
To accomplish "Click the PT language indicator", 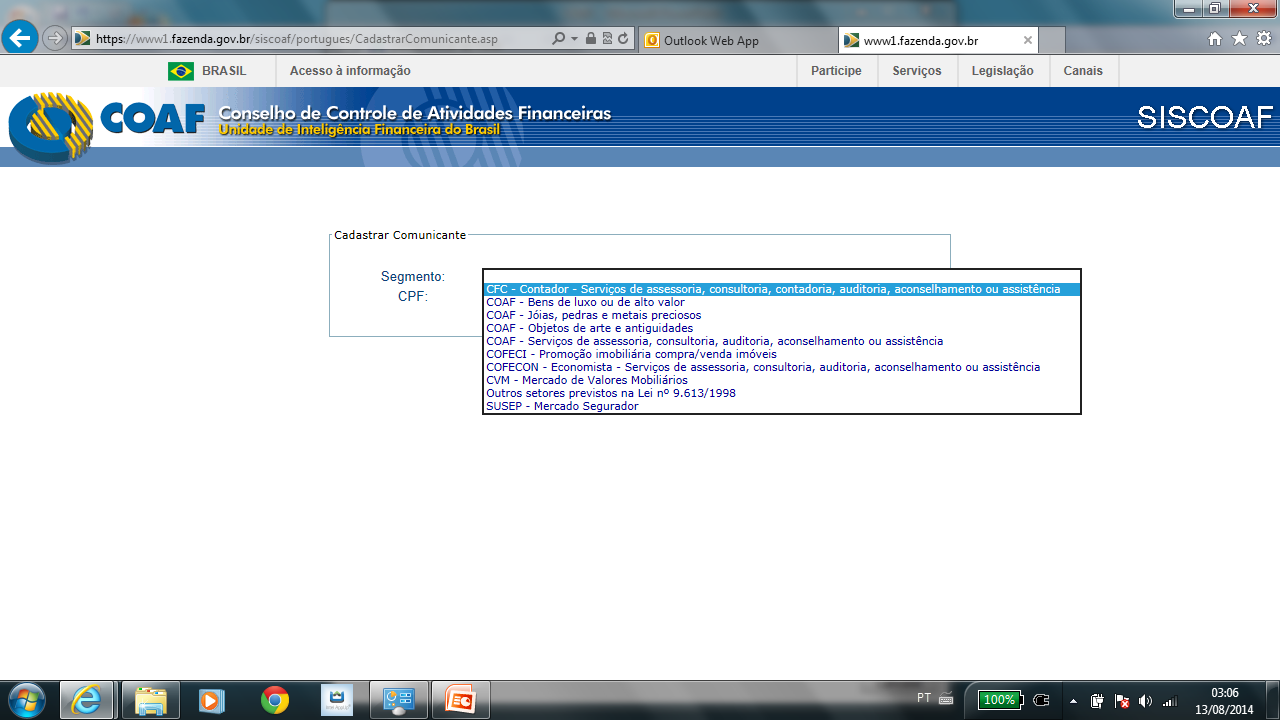I will [924, 698].
